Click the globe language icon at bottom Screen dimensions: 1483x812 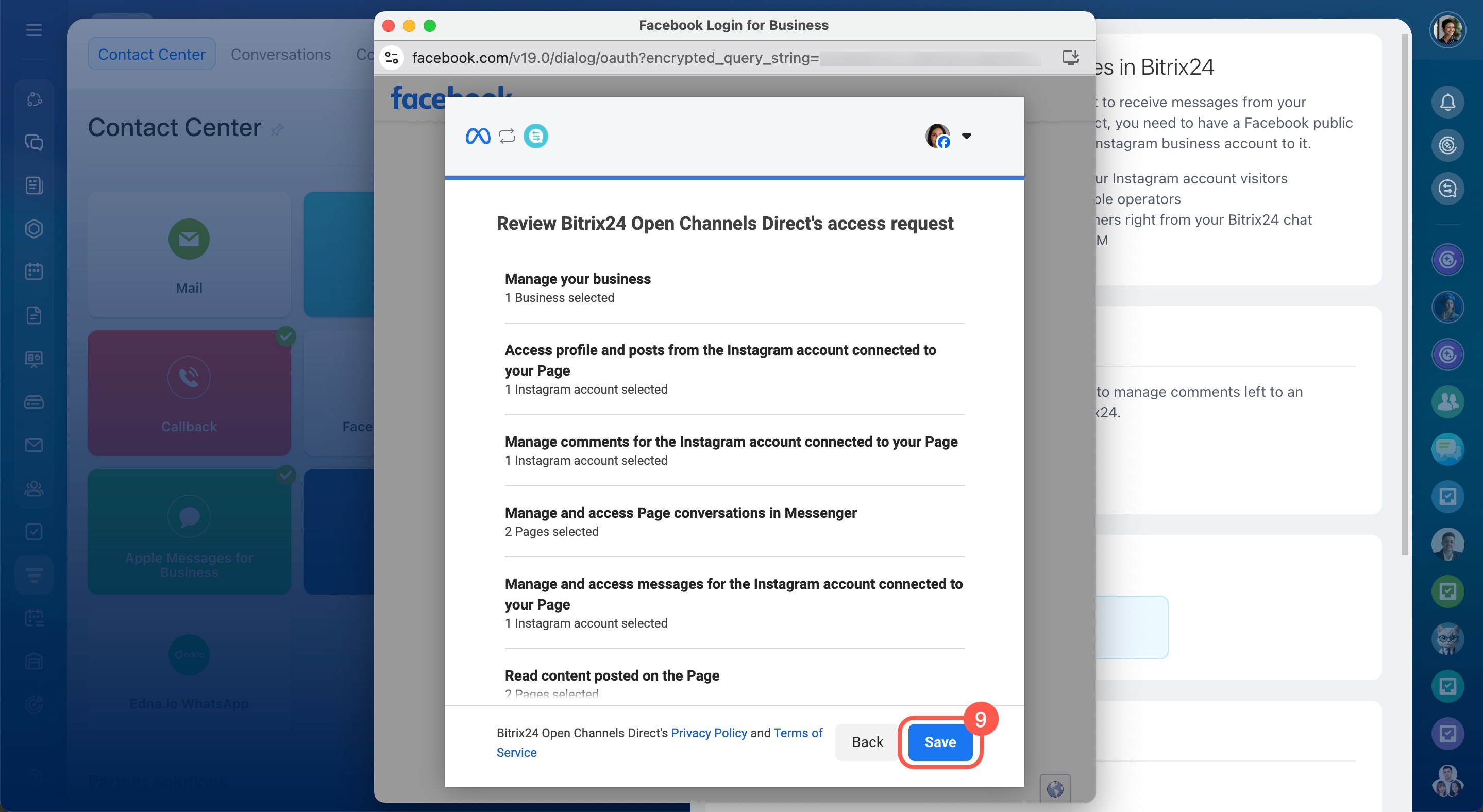pyautogui.click(x=1055, y=788)
